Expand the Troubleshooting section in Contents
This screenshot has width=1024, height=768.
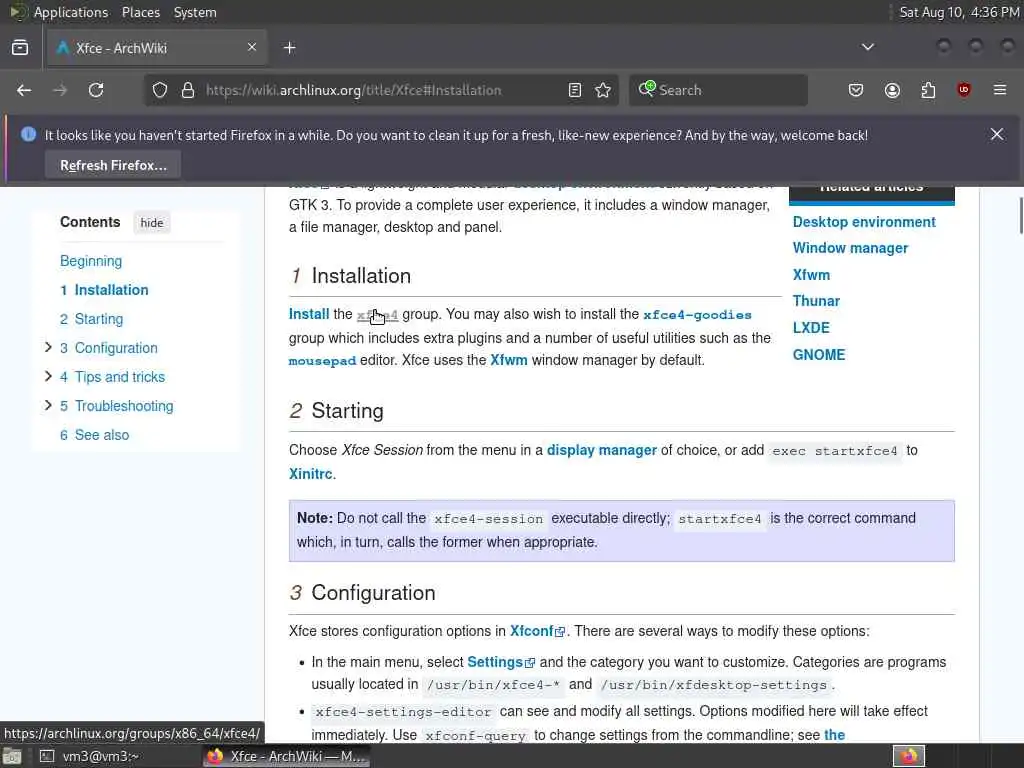pyautogui.click(x=48, y=406)
